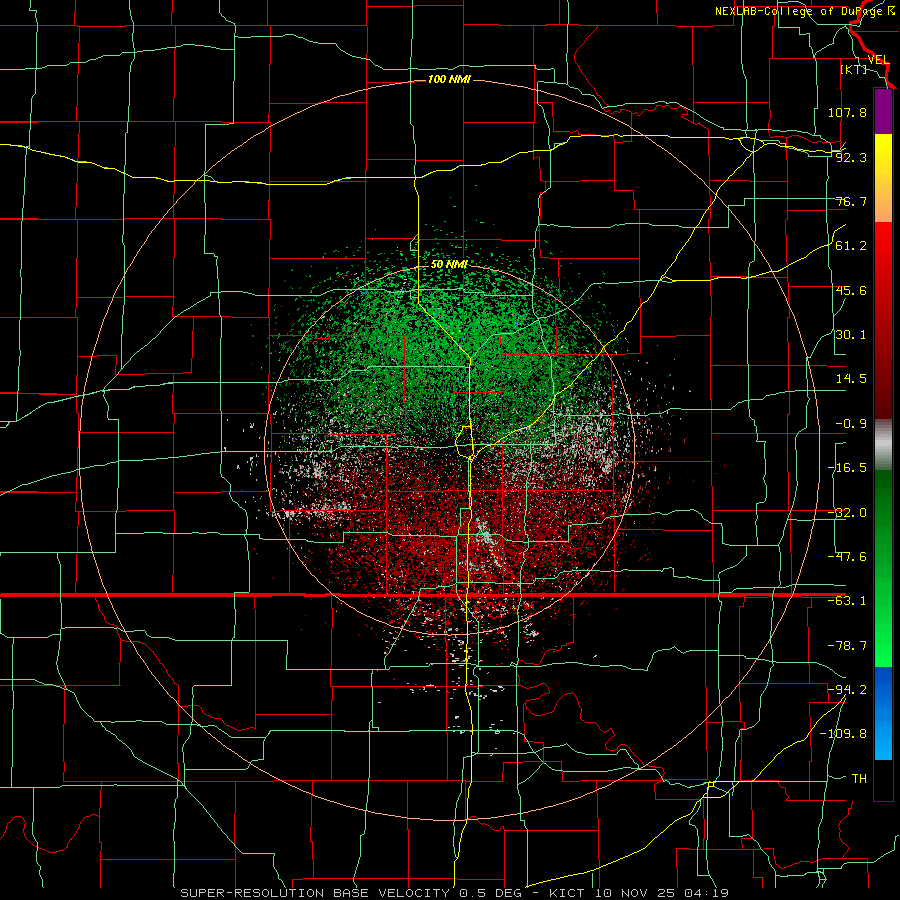Click the '[KT]' units label
Viewport: 900px width, 900px height.
853,69
